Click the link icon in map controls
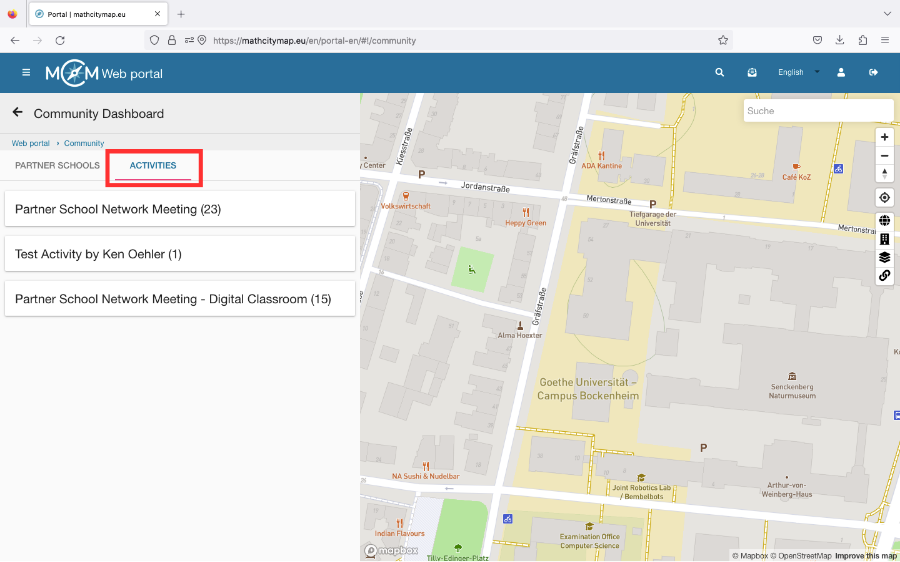The width and height of the screenshot is (900, 562). (x=884, y=275)
